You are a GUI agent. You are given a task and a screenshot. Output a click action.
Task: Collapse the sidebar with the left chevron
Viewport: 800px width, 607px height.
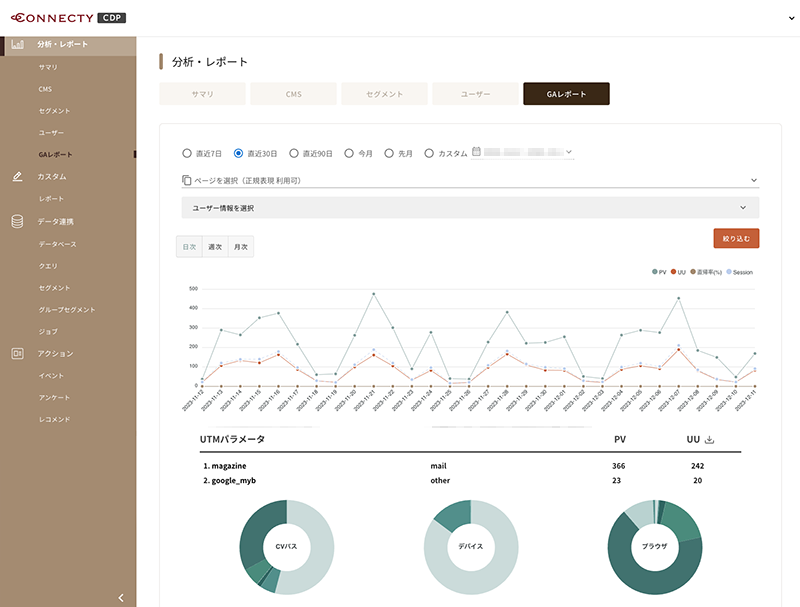(121, 598)
